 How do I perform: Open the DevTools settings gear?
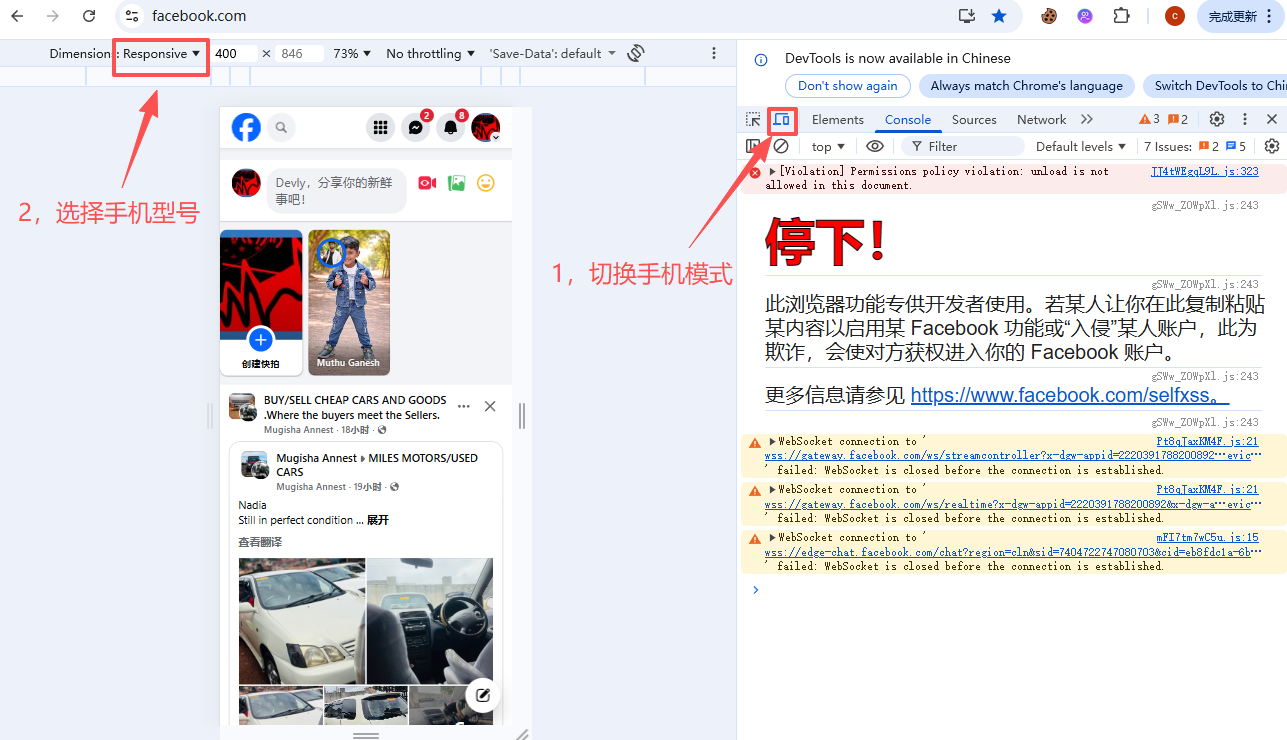click(x=1216, y=119)
